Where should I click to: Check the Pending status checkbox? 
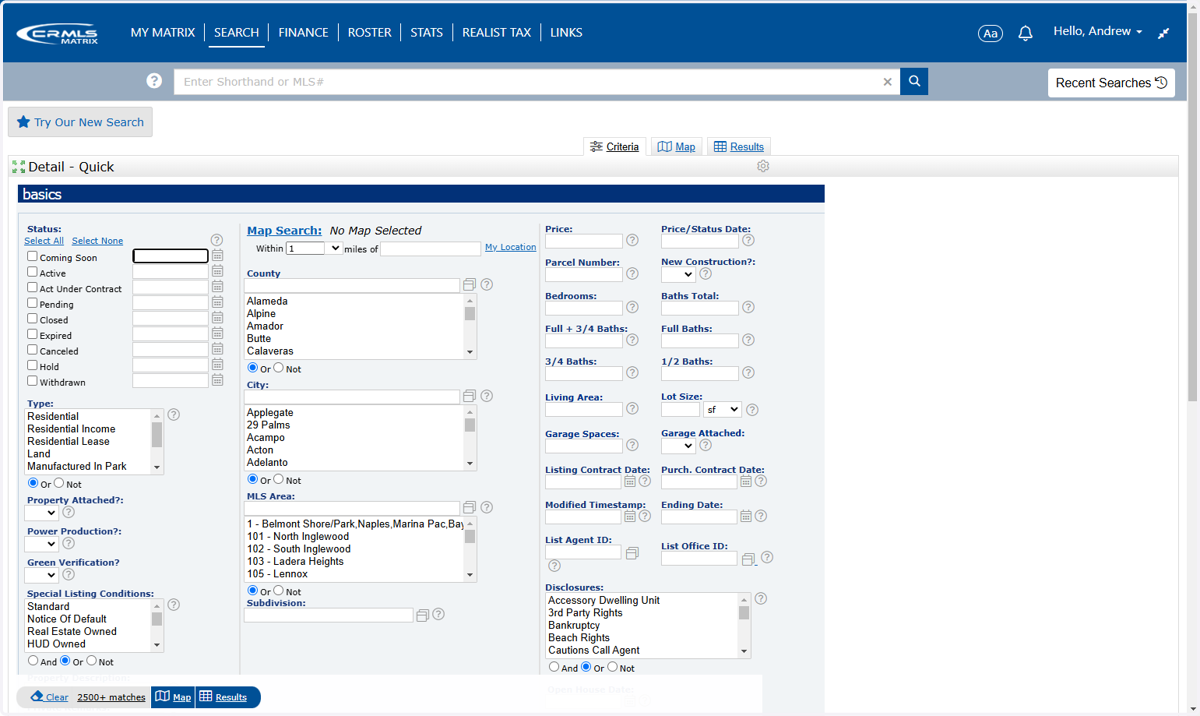coord(32,303)
